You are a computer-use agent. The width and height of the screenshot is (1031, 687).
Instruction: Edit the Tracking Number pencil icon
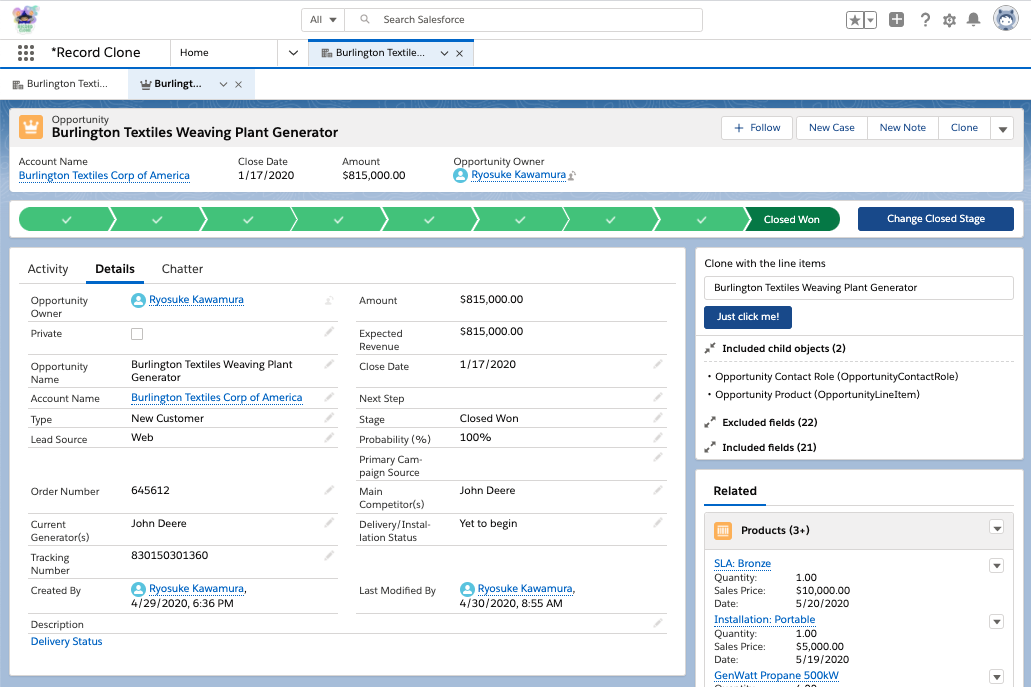coord(329,556)
